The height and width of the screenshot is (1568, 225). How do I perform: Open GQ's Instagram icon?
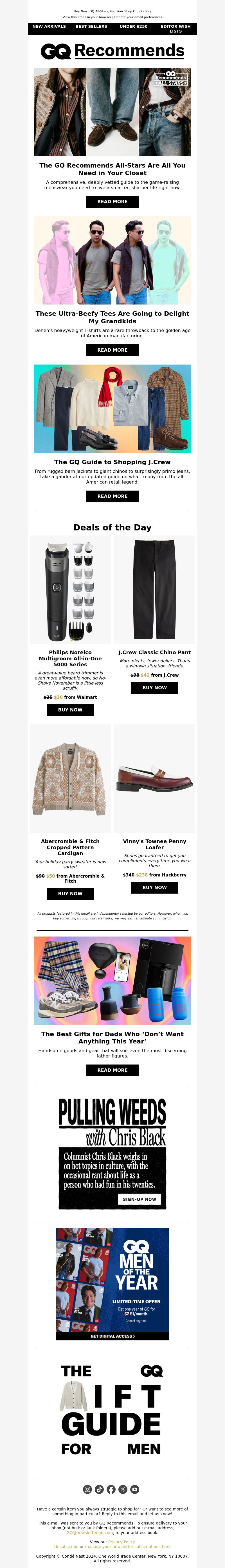[87, 1489]
